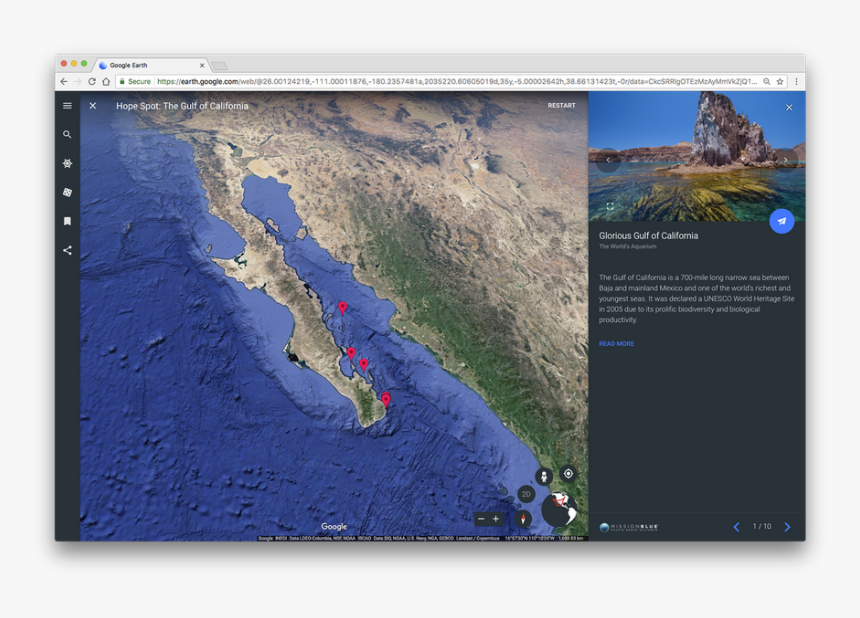Close the Google Earth tab
860x618 pixels.
tap(202, 65)
